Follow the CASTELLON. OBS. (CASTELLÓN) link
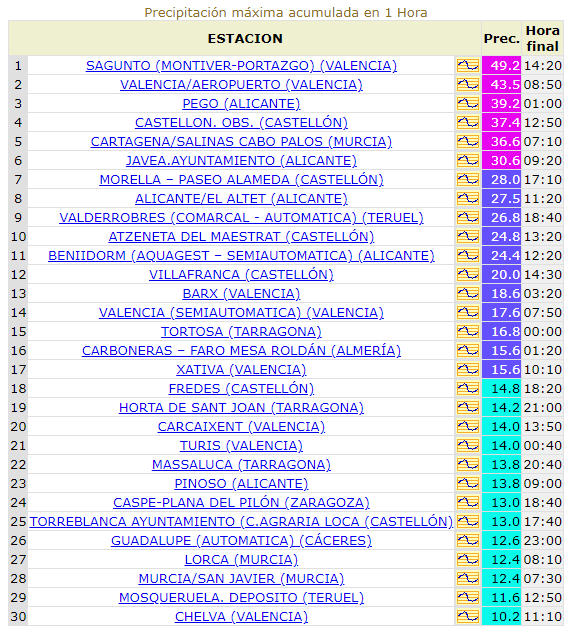The image size is (575, 639). click(241, 123)
